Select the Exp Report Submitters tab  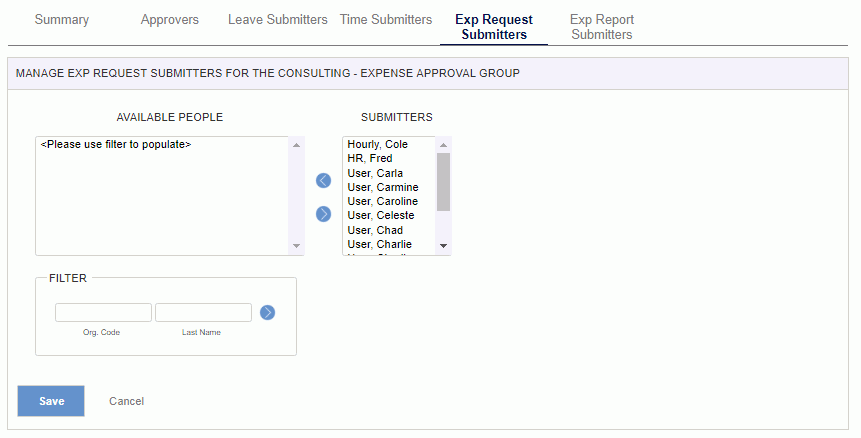pos(601,27)
